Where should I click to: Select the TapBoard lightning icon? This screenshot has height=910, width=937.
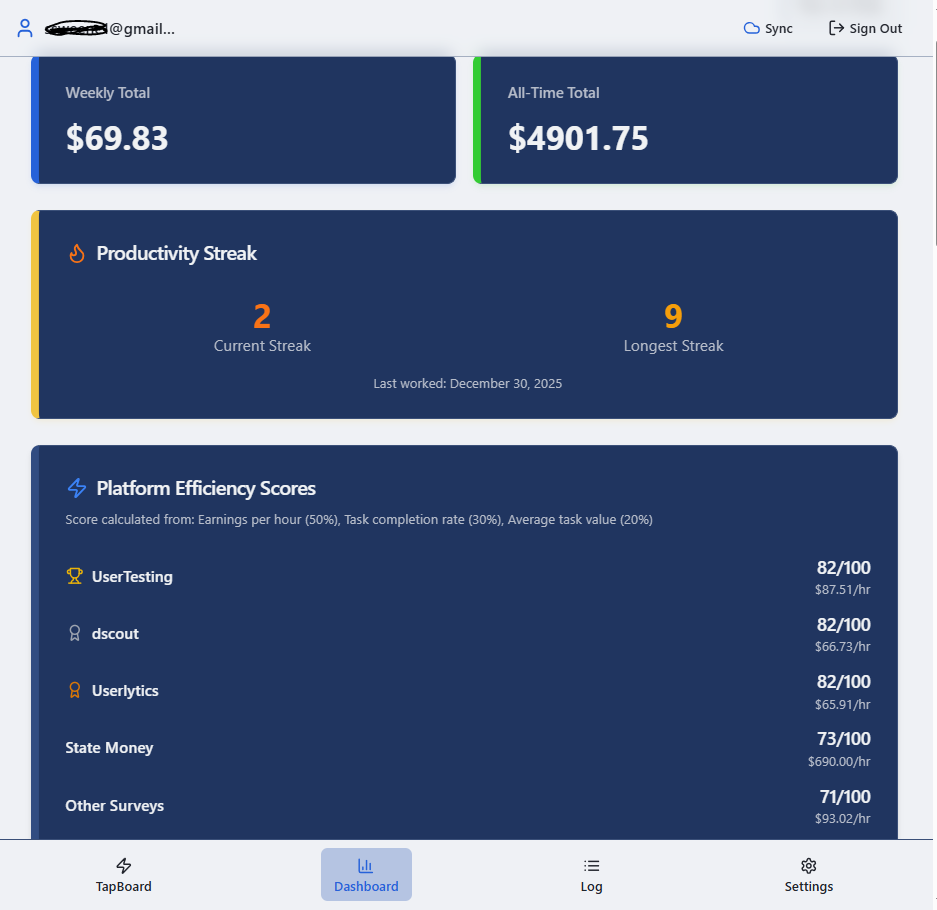124,864
